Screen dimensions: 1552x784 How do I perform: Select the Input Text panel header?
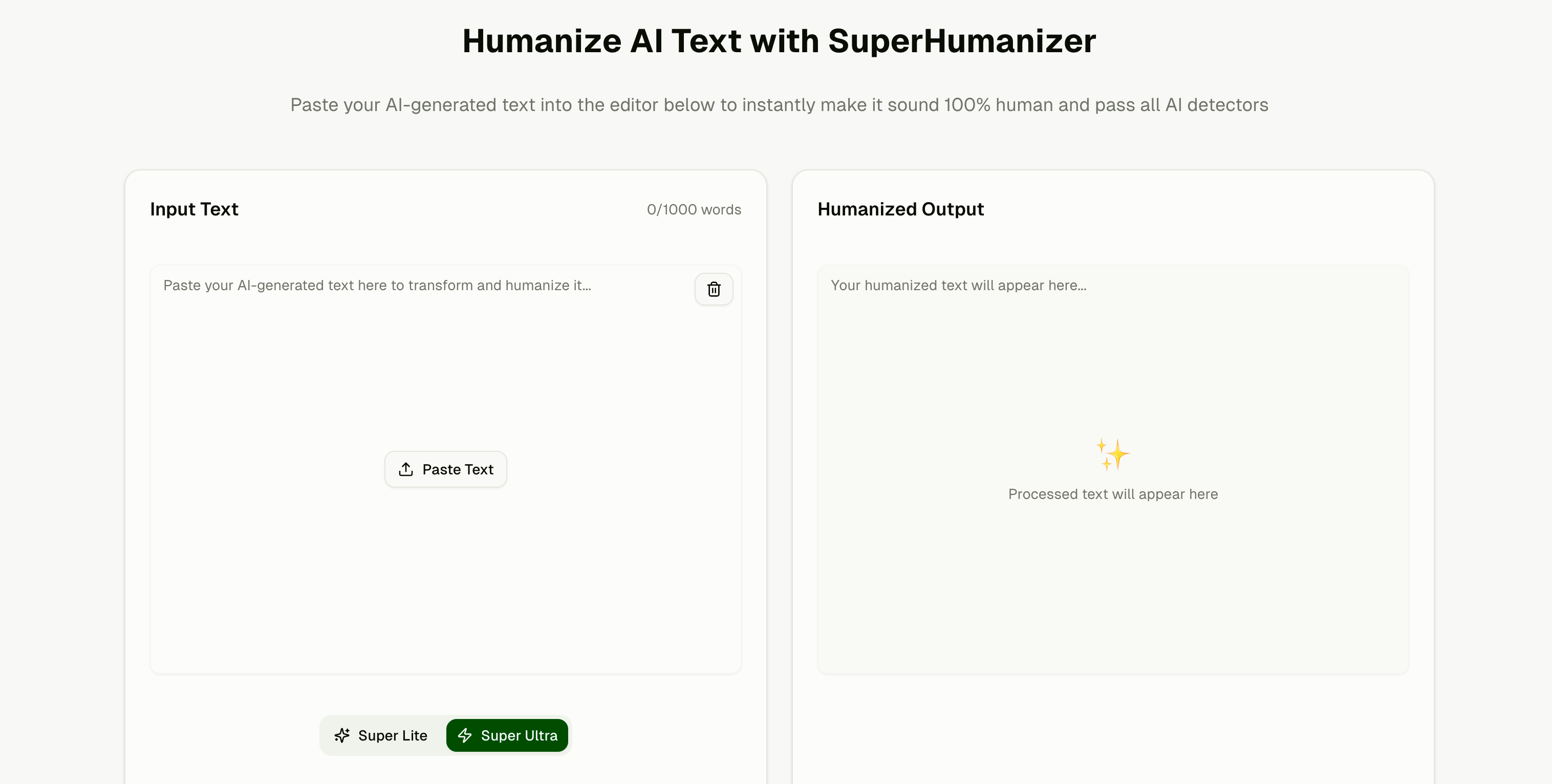194,209
